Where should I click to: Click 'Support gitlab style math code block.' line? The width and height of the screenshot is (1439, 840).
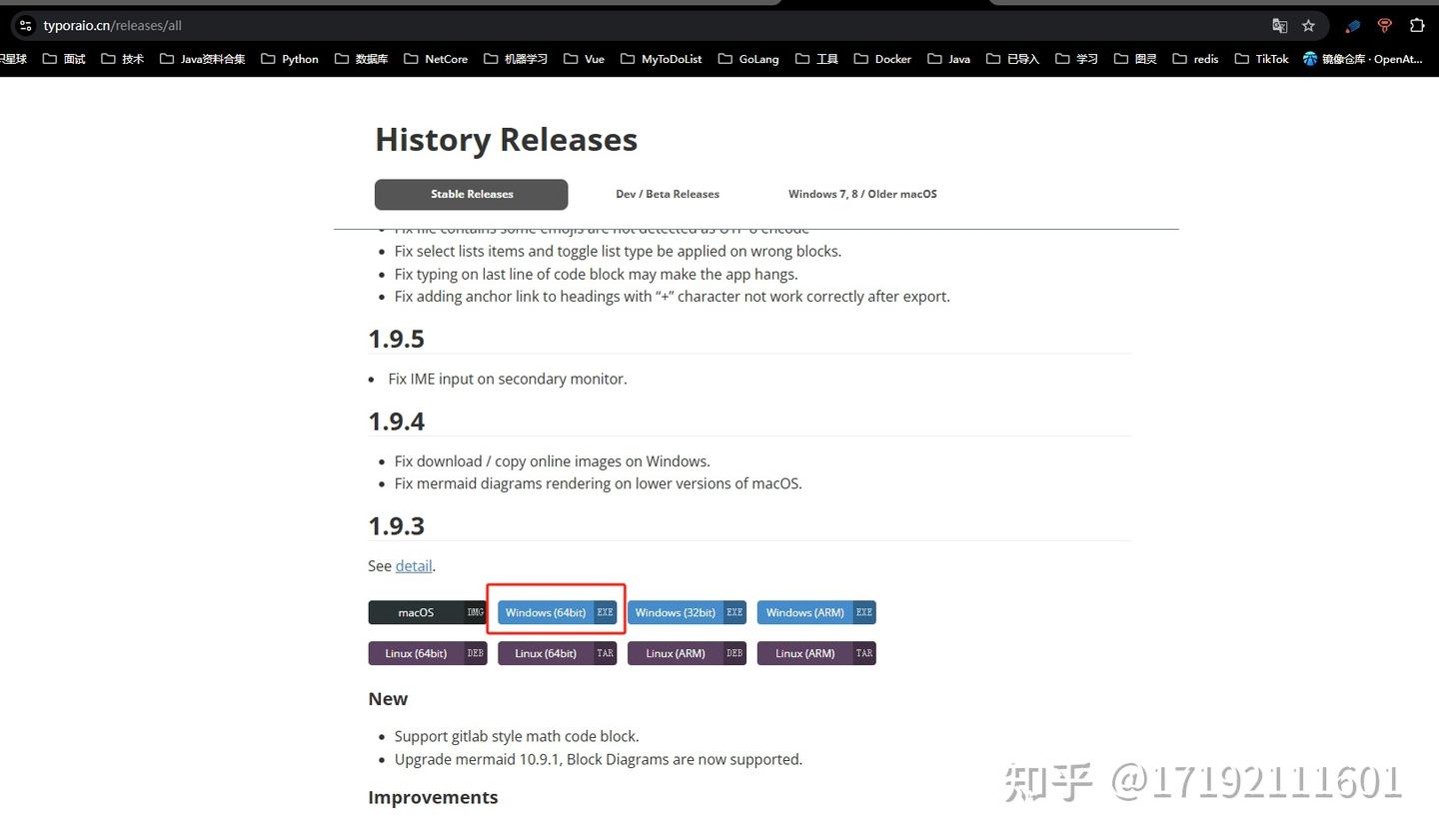[x=517, y=736]
